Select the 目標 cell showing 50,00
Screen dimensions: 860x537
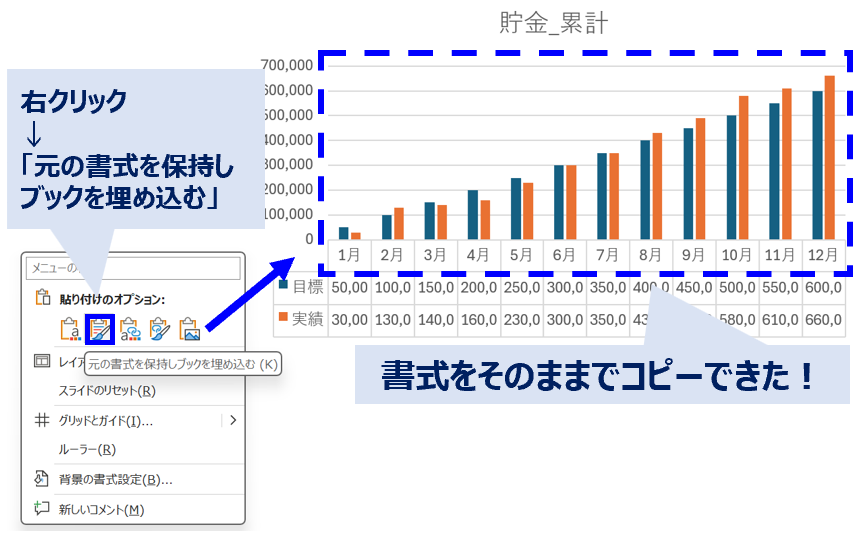tap(349, 287)
